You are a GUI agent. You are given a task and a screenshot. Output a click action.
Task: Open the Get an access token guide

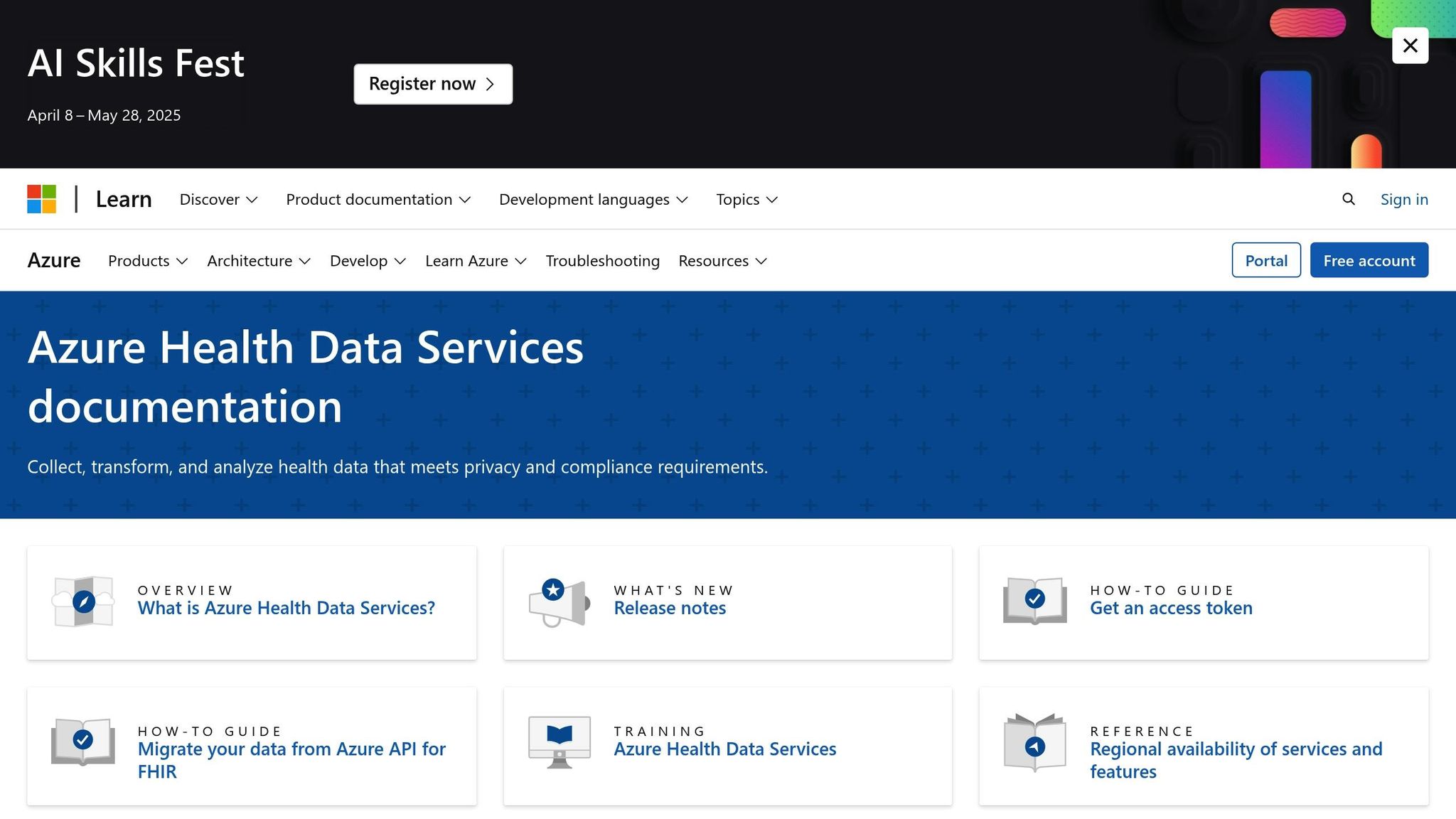(x=1171, y=608)
